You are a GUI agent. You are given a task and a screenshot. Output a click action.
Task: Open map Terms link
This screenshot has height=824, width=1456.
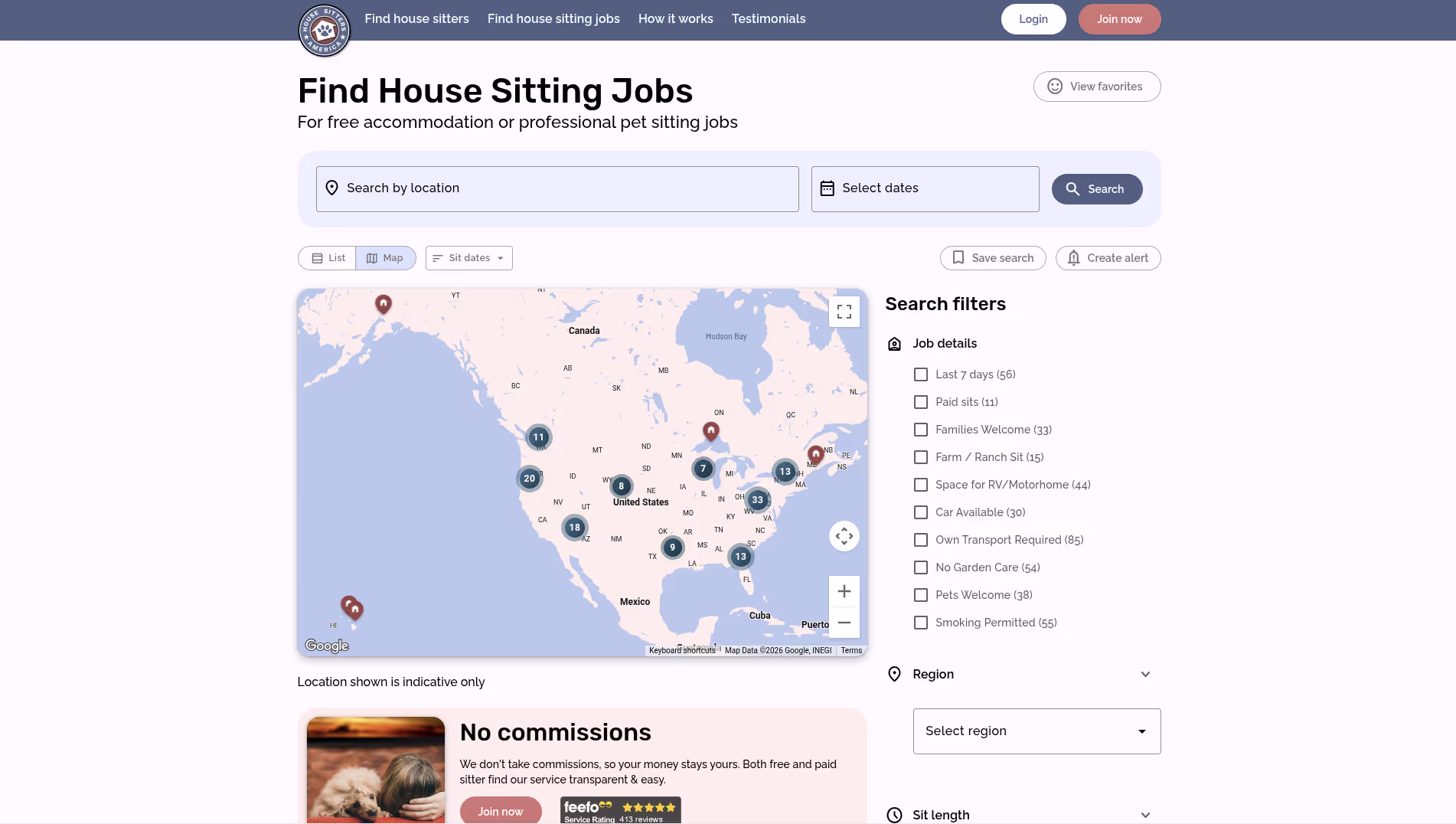(x=851, y=651)
